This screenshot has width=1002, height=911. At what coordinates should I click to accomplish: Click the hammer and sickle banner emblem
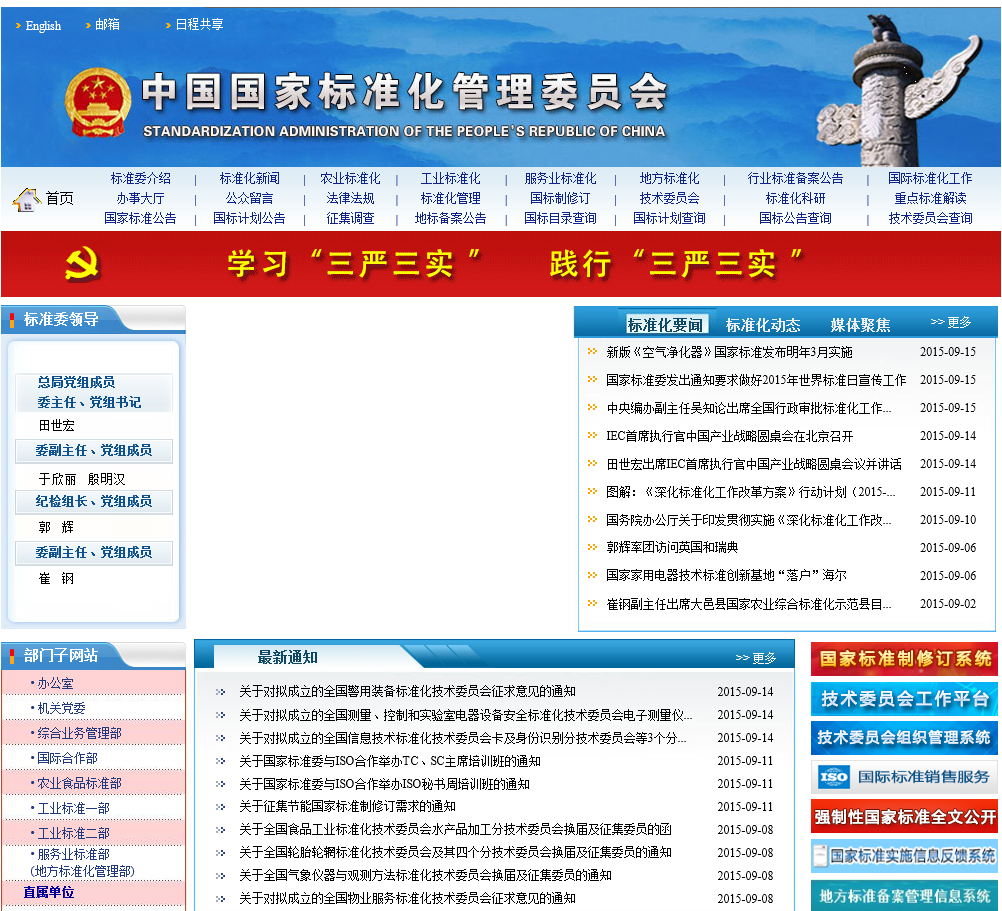(82, 264)
